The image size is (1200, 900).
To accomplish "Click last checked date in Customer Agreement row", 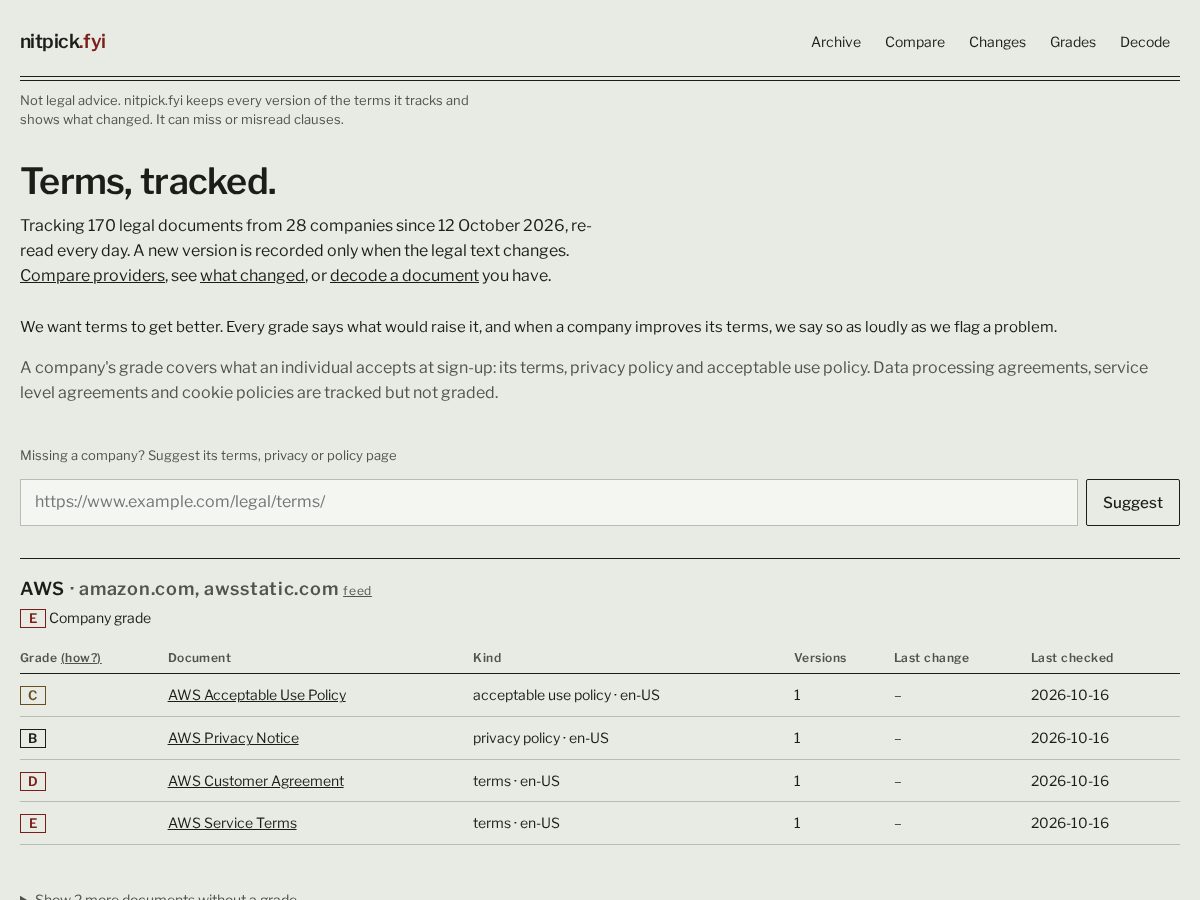I will click(x=1070, y=781).
